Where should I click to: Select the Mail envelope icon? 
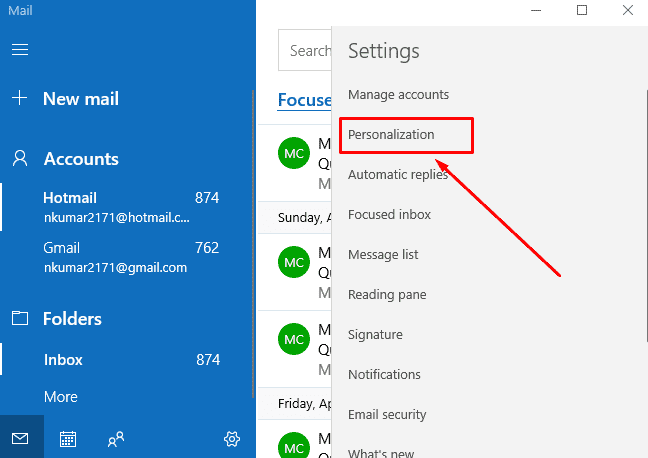click(21, 438)
